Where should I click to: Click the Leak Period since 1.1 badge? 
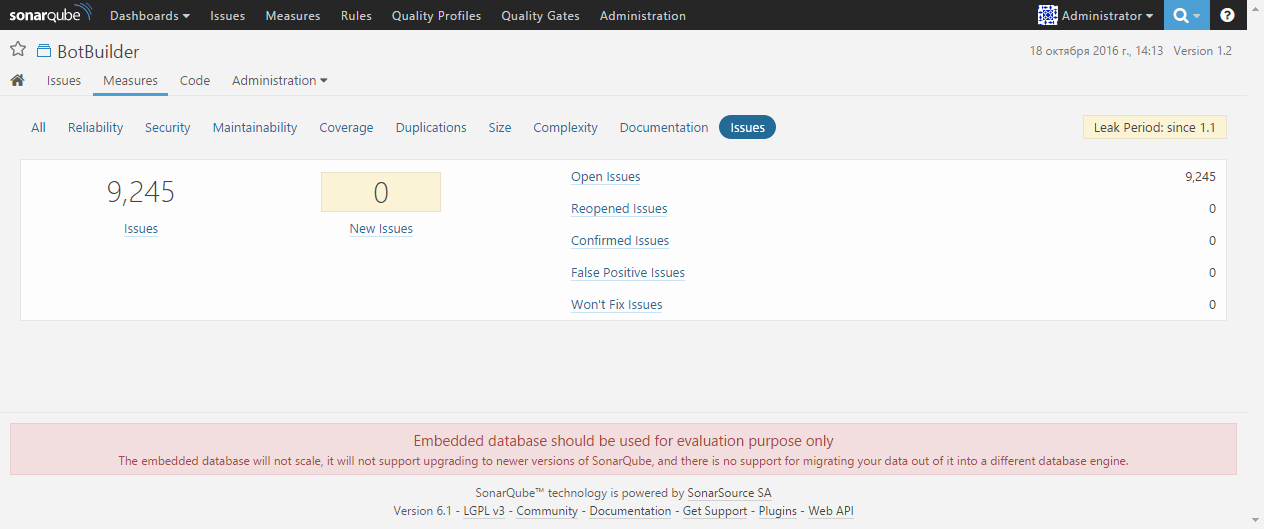pyautogui.click(x=1155, y=128)
